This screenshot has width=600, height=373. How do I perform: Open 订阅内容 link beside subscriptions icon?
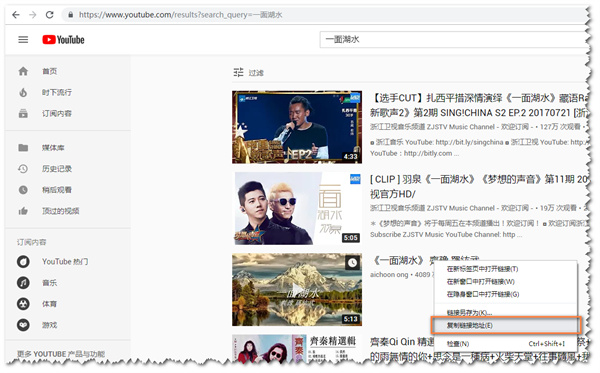57,113
